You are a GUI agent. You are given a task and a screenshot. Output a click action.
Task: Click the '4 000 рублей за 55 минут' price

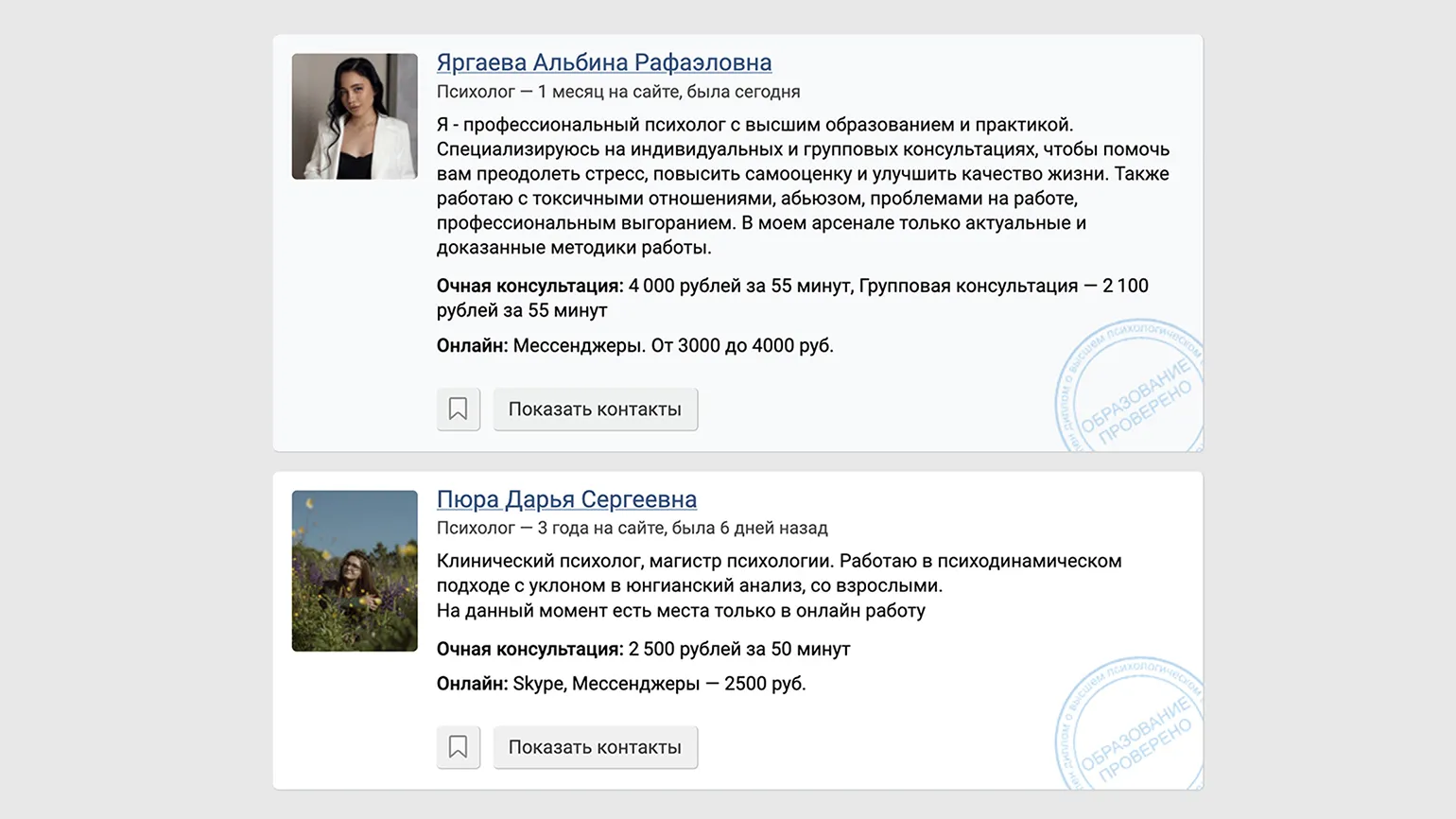click(x=739, y=286)
